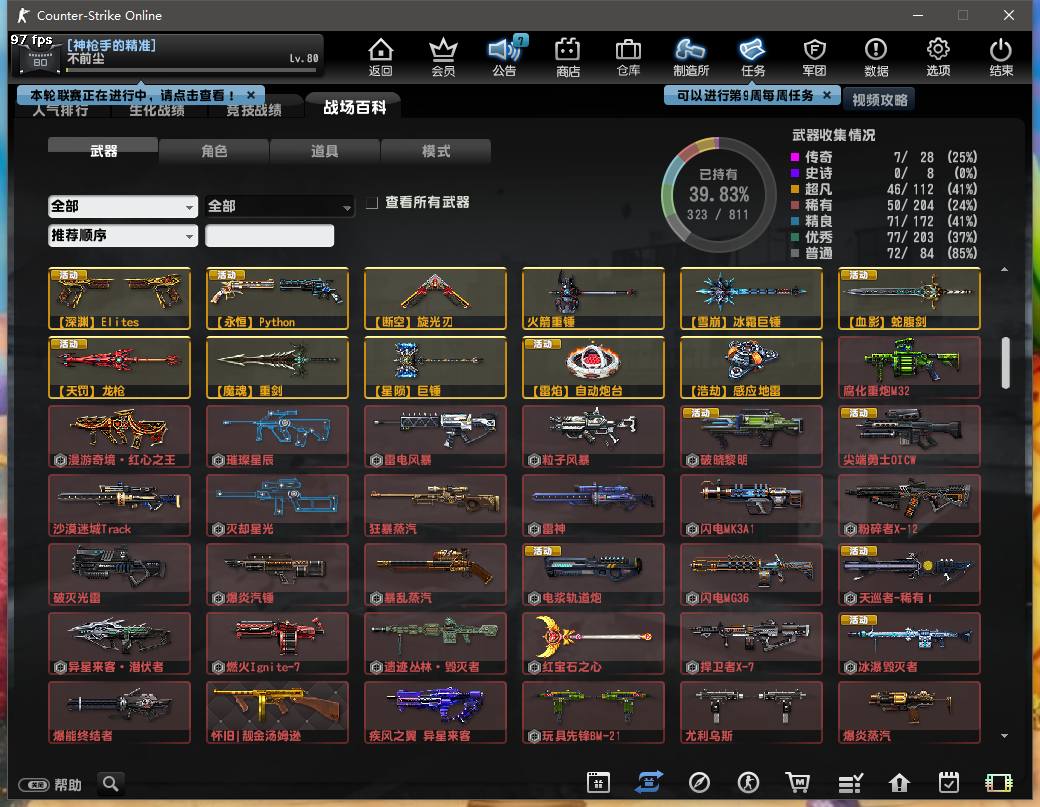This screenshot has height=807, width=1040.
Task: Click the 传奇 magenta rarity swatch
Action: pos(795,157)
